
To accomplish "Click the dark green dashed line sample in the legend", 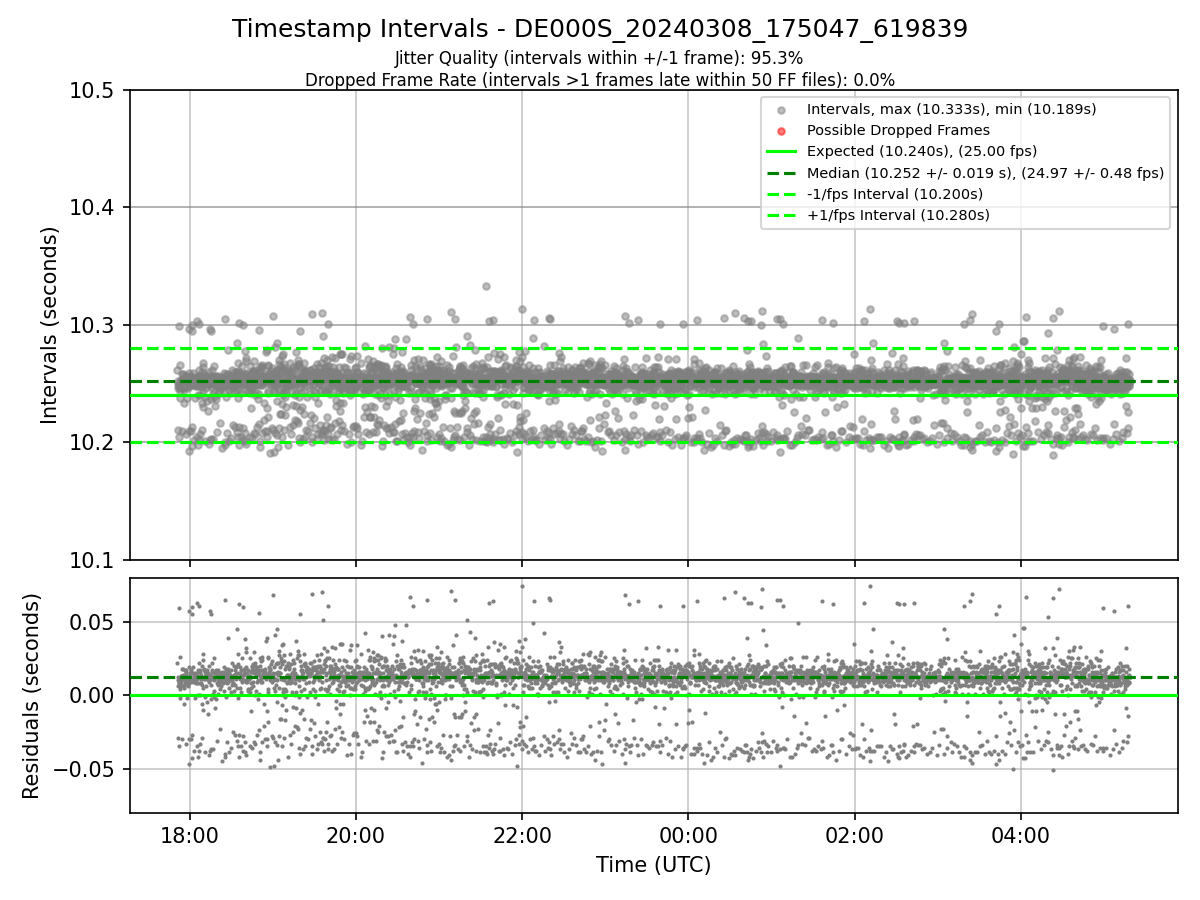I will point(782,173).
